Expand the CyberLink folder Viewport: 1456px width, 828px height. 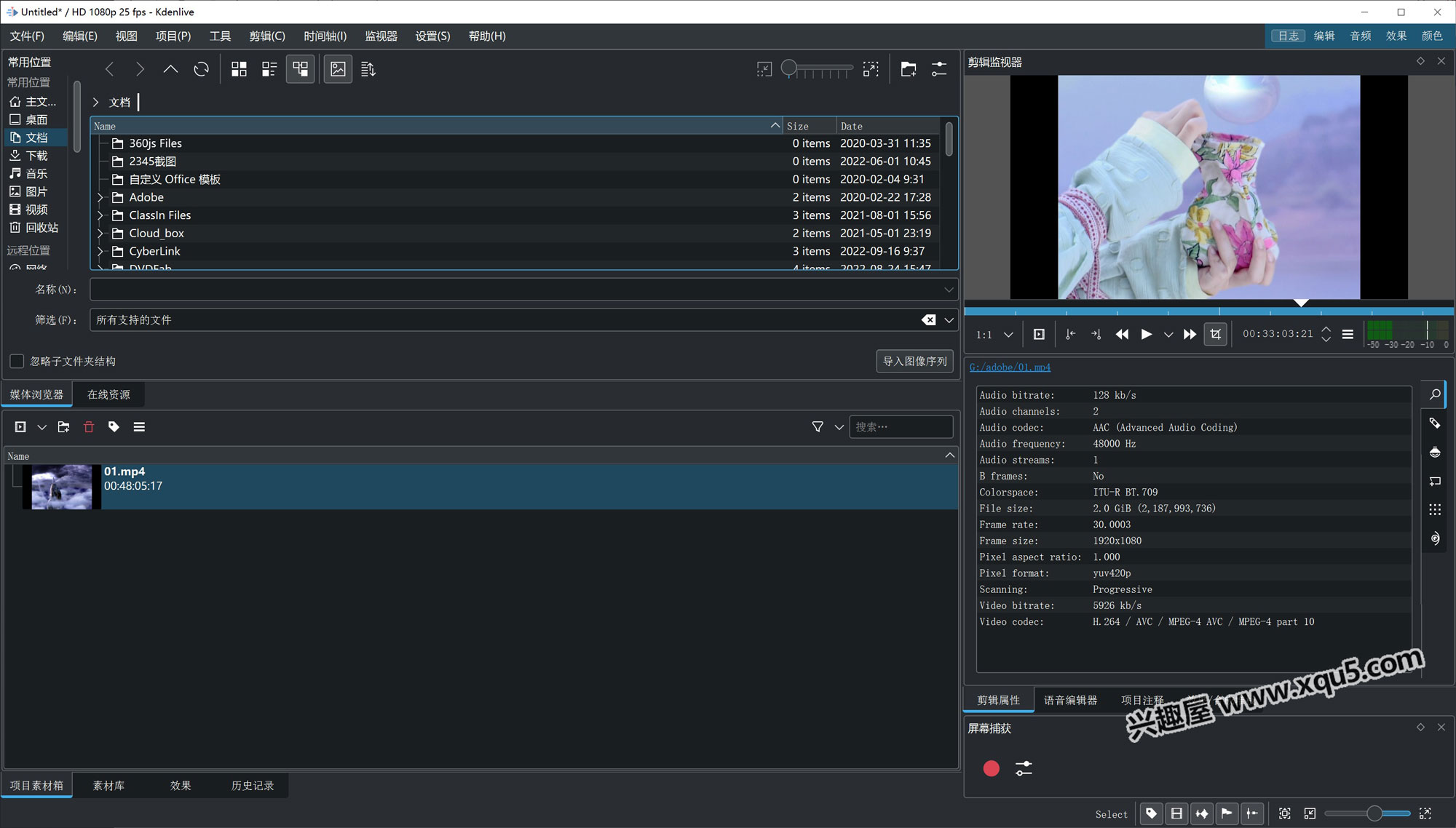(x=101, y=251)
